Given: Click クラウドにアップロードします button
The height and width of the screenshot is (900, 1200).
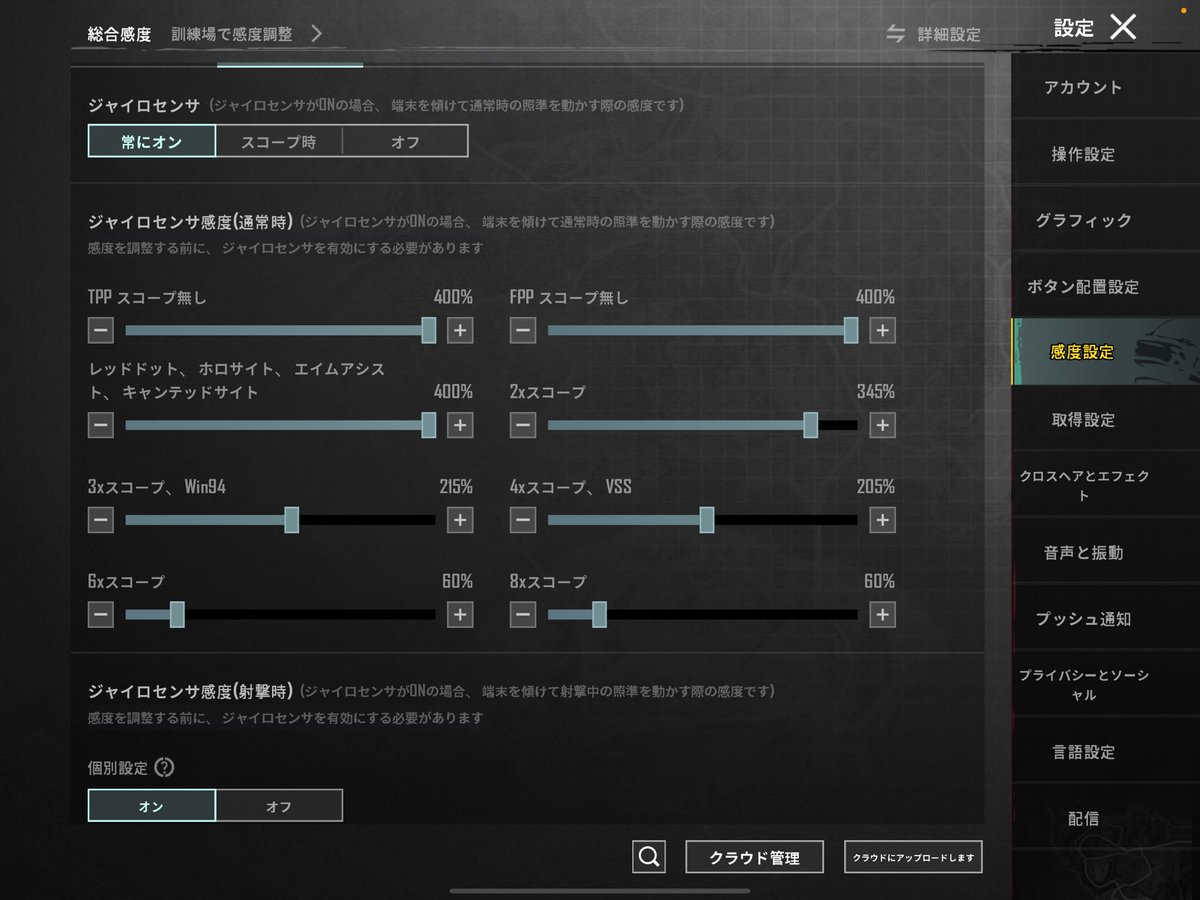Looking at the screenshot, I should 913,857.
